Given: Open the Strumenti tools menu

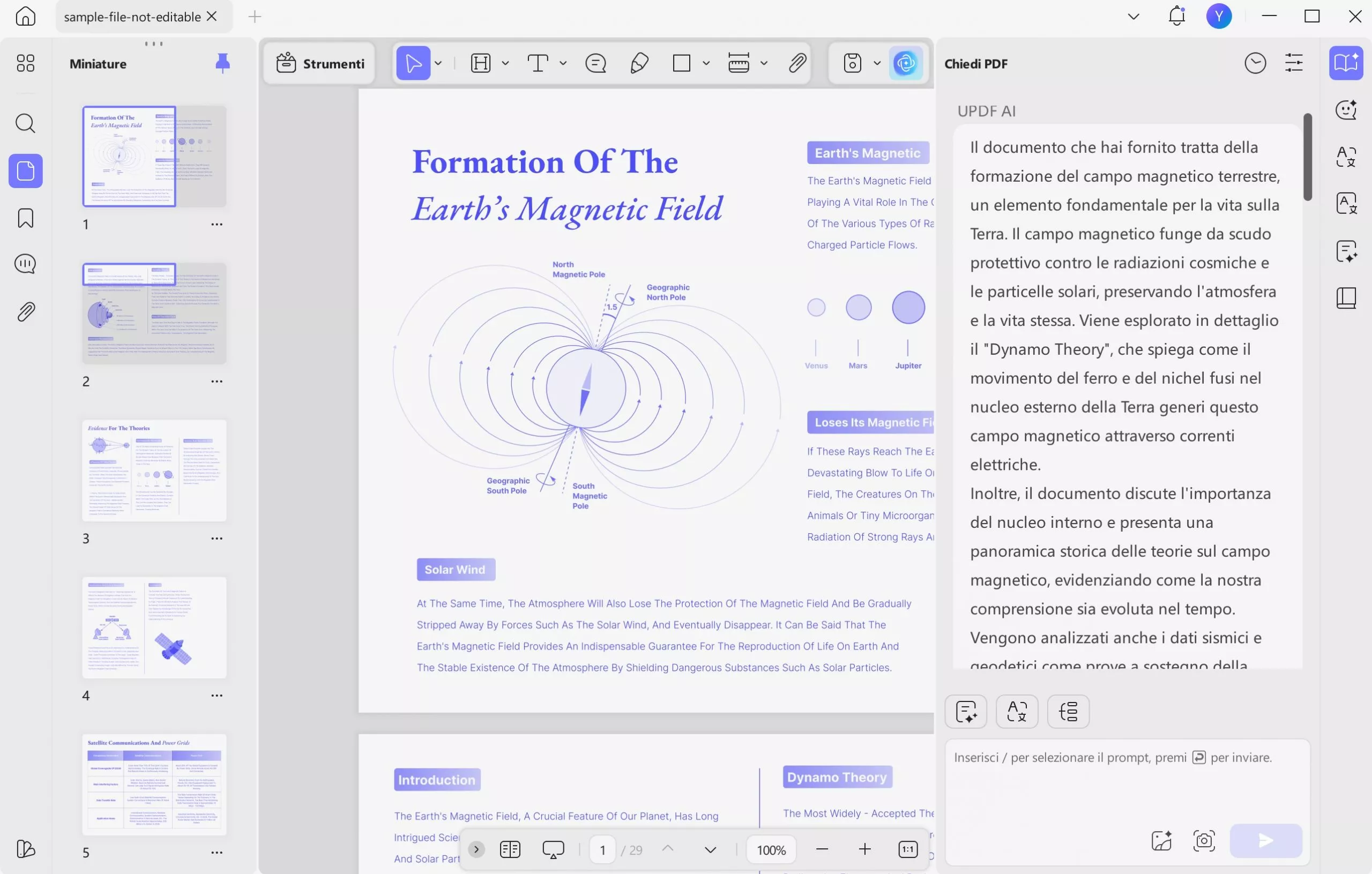Looking at the screenshot, I should (x=319, y=63).
